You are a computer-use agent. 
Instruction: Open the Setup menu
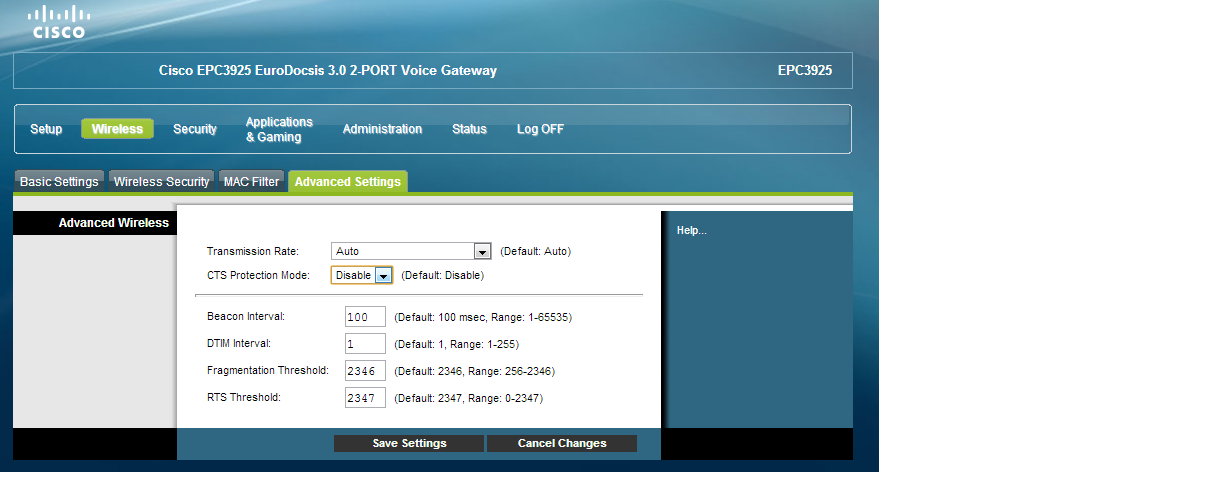[x=46, y=129]
